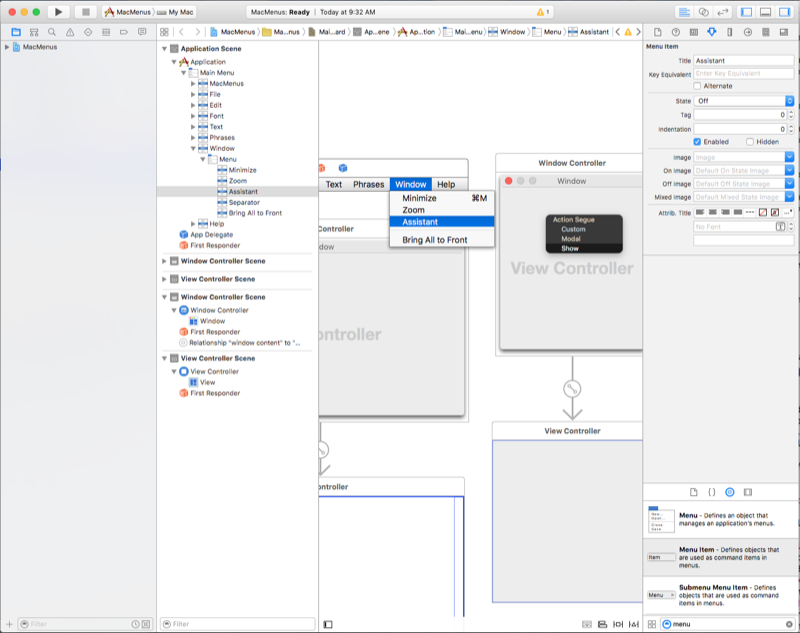Check the Alternate checkbox

coord(697,85)
